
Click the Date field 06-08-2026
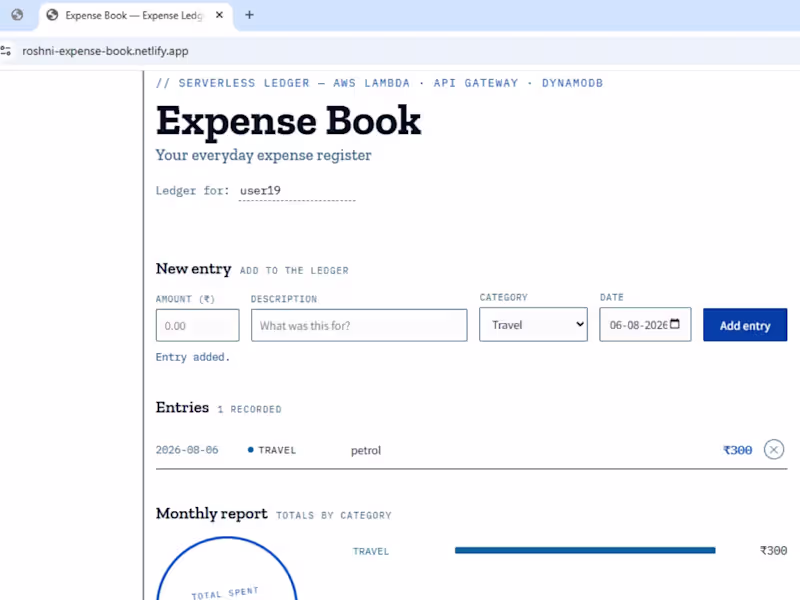[x=645, y=324]
